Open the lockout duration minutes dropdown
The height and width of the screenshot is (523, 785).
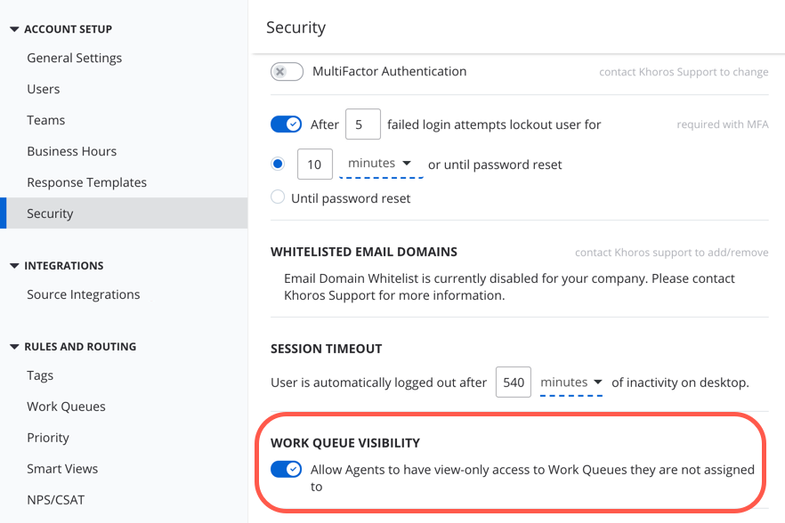(x=381, y=164)
